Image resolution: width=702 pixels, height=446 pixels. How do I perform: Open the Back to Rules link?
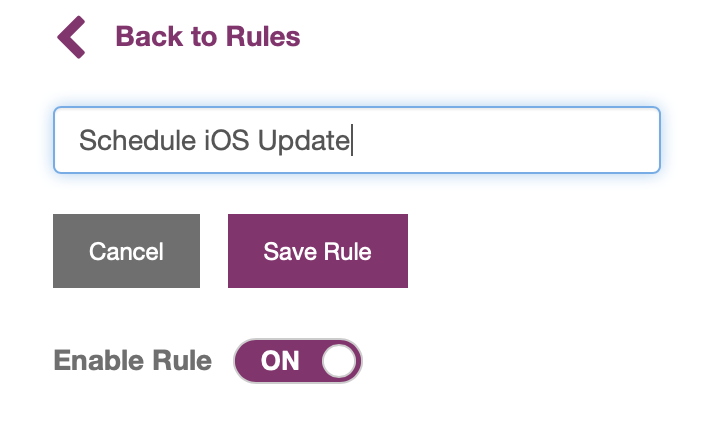click(208, 36)
